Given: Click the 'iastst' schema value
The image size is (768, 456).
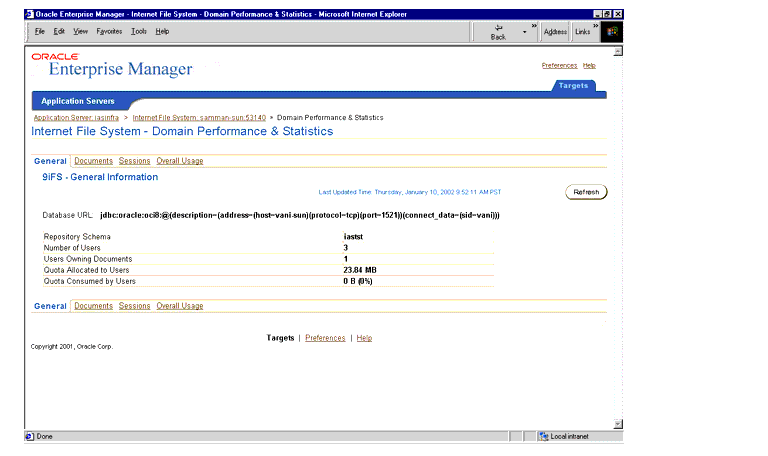Looking at the screenshot, I should point(353,237).
